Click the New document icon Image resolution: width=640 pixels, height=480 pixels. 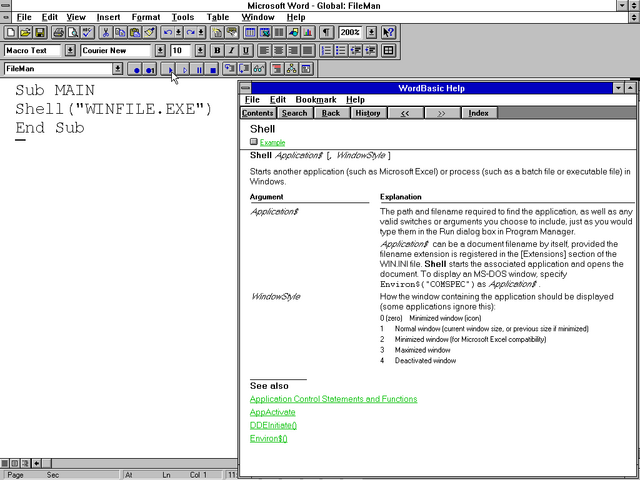(x=11, y=32)
